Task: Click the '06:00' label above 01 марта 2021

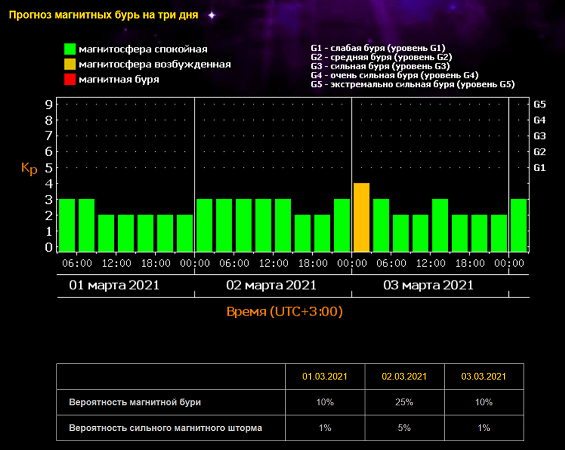Action: [x=77, y=263]
